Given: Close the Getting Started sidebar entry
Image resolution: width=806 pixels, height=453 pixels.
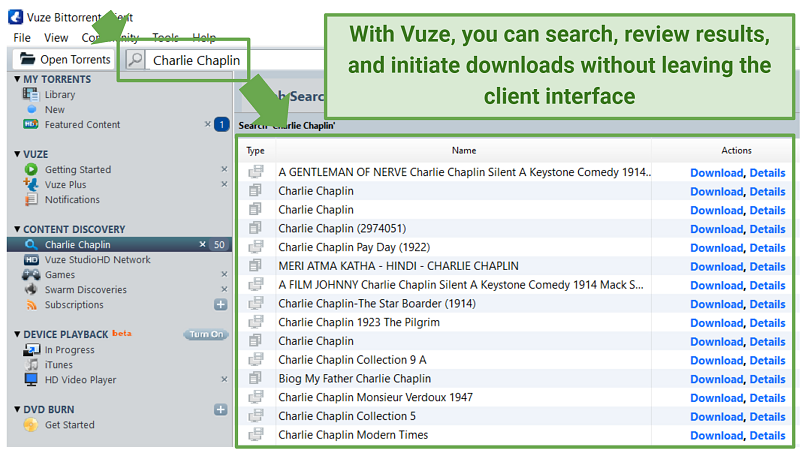Looking at the screenshot, I should (224, 169).
